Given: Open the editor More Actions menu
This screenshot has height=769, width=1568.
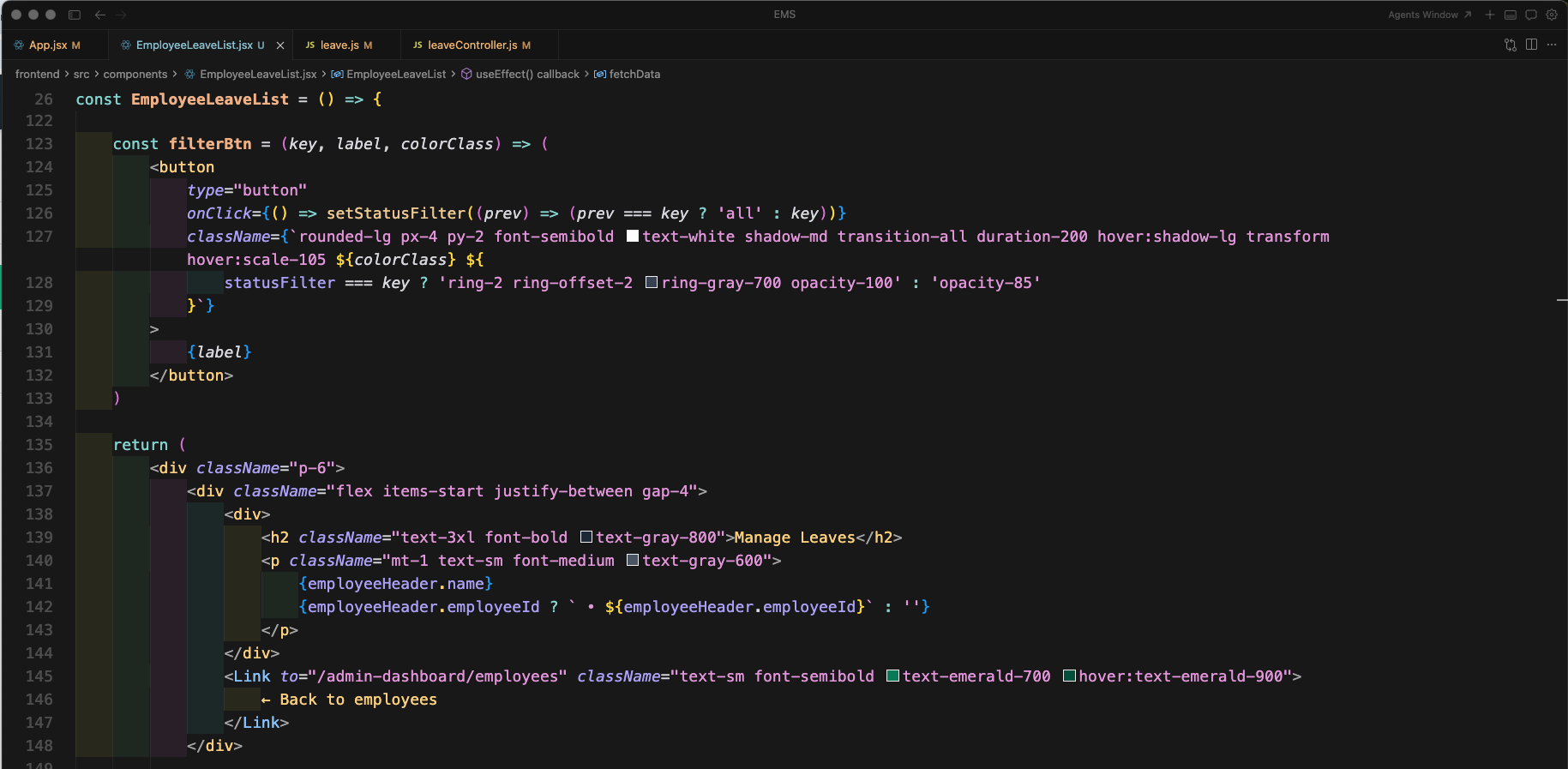Looking at the screenshot, I should point(1552,45).
